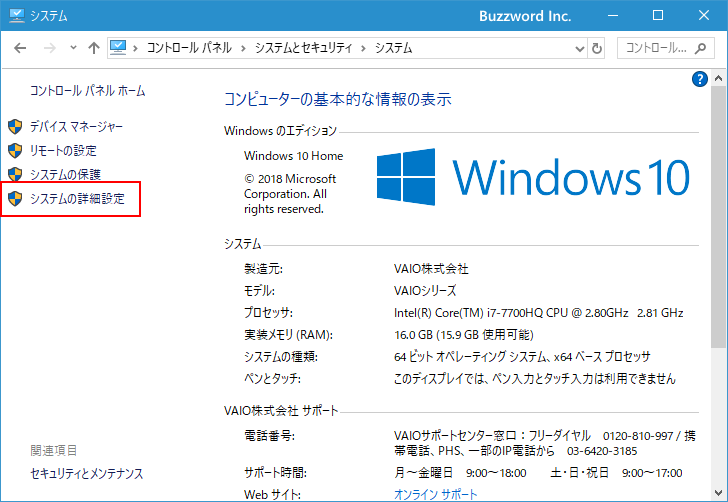Click the shield icon beside リモートの設定
Viewport: 728px width, 502px height.
point(15,151)
